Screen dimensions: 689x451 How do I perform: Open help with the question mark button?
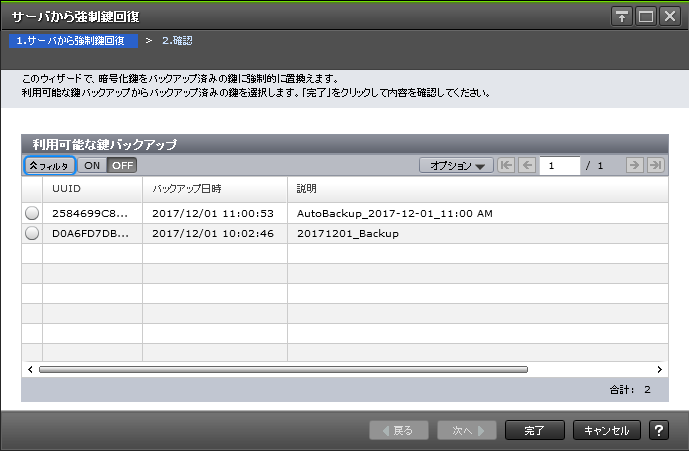point(659,430)
